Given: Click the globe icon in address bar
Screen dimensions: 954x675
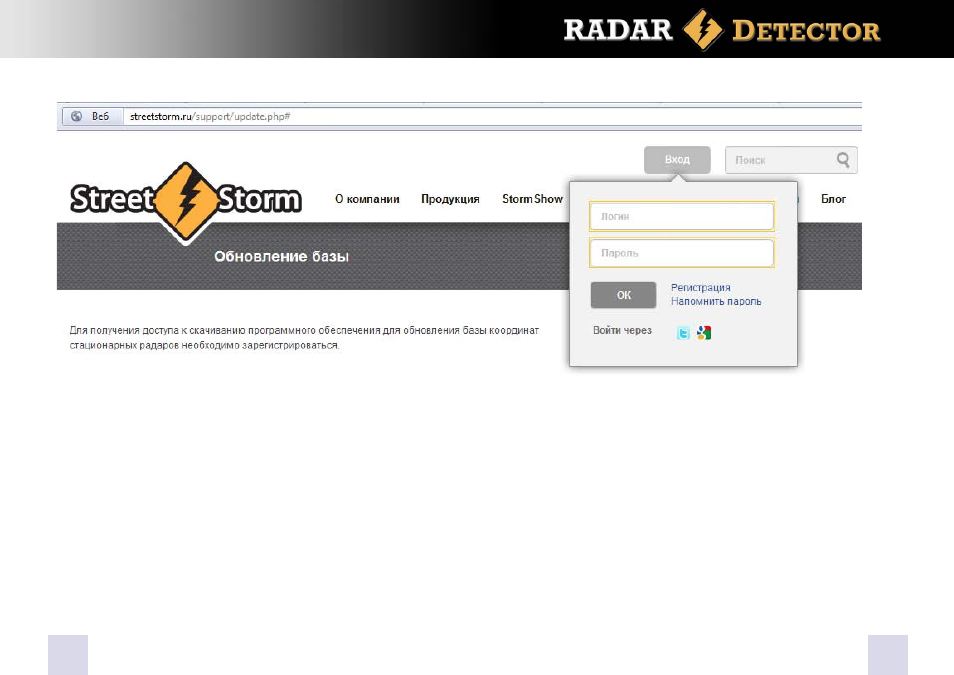Looking at the screenshot, I should 77,116.
